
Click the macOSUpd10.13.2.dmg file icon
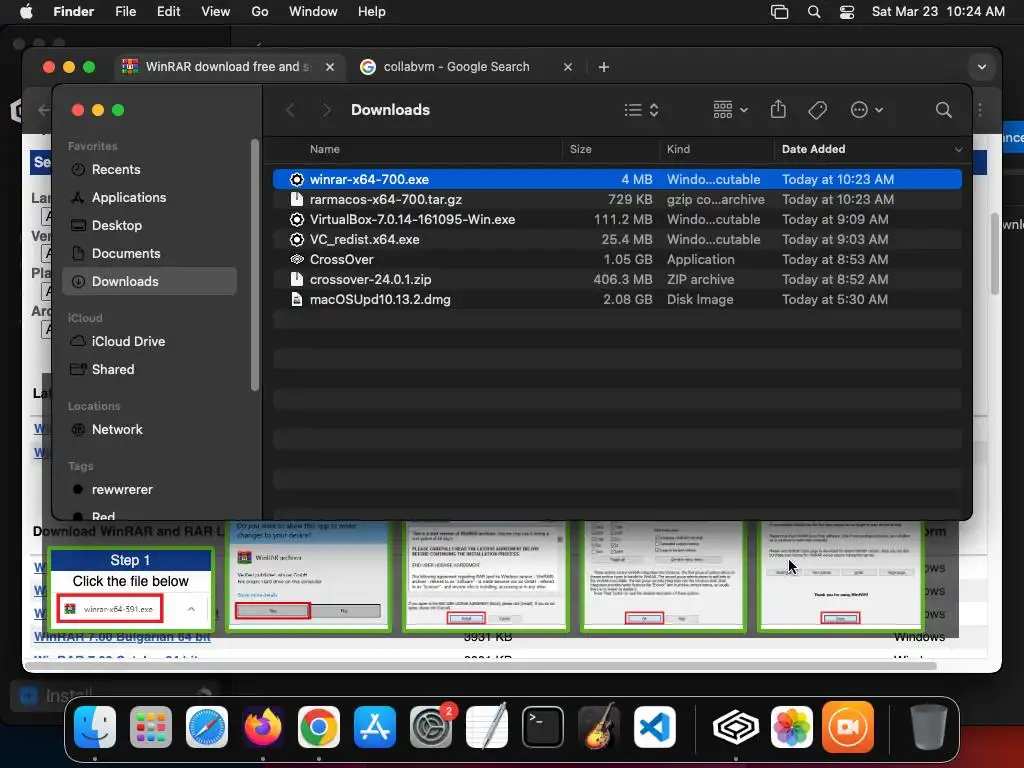click(x=296, y=300)
